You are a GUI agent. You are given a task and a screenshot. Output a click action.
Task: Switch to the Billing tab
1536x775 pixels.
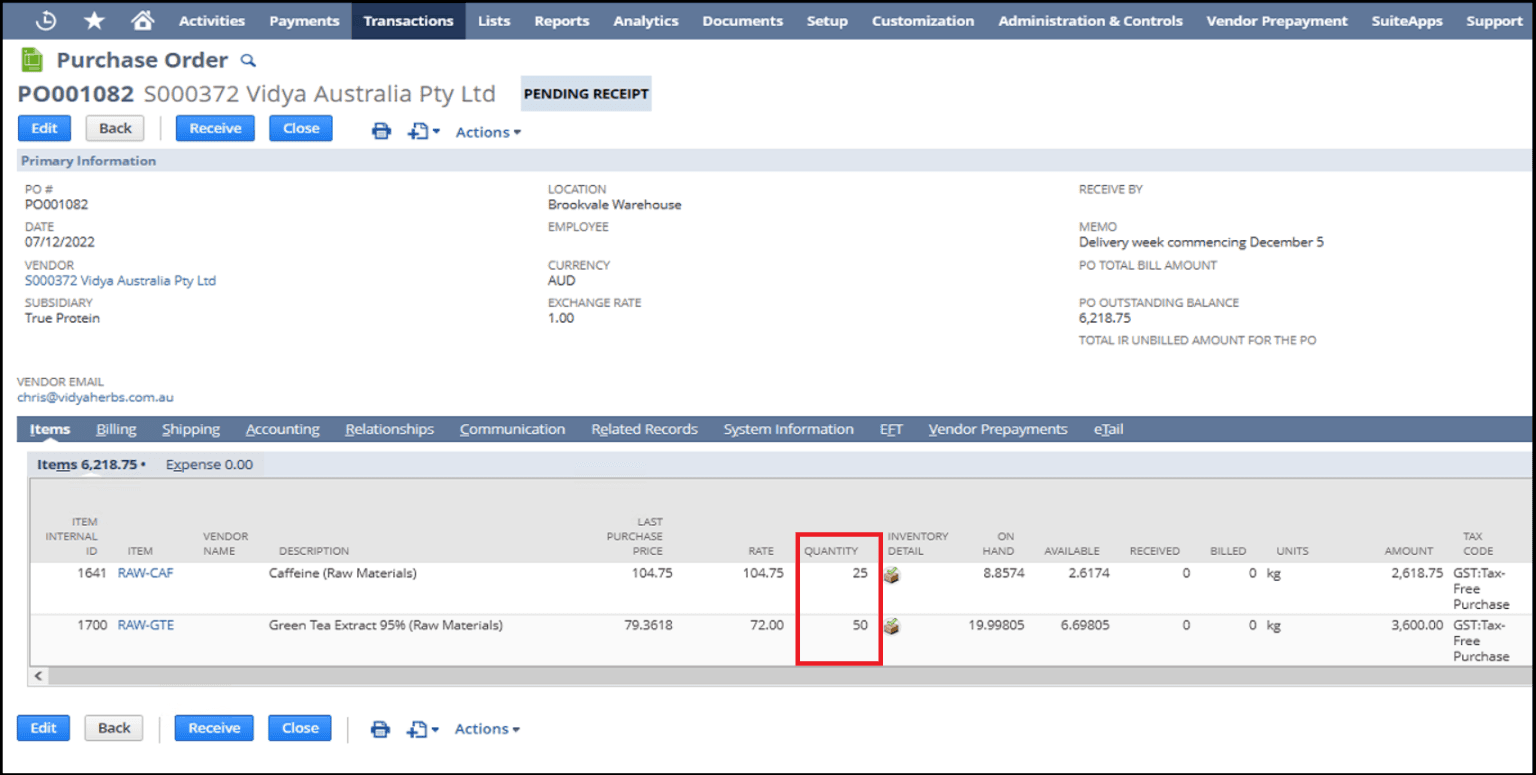116,428
